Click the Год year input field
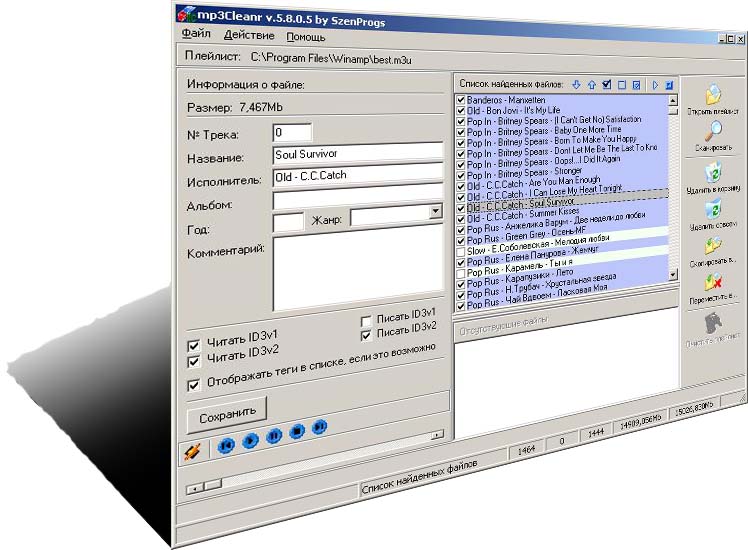 289,222
